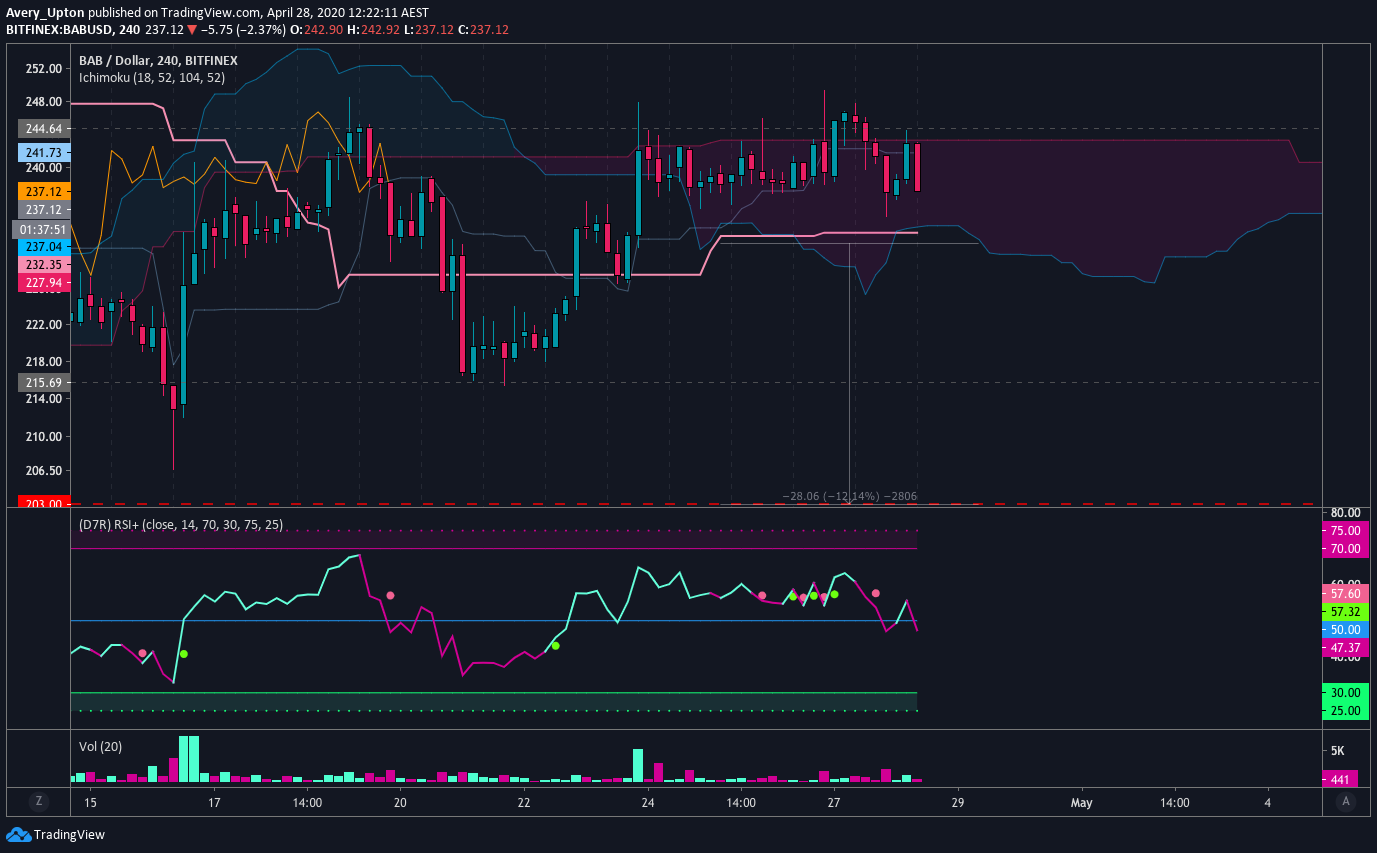
Task: Click the blue 237.04 price label
Action: (44, 247)
